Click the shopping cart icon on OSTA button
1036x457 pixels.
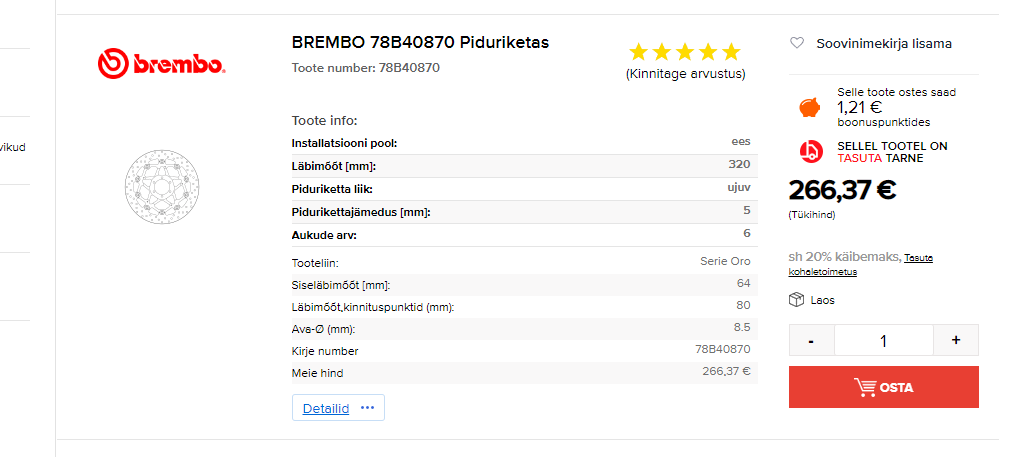864,387
